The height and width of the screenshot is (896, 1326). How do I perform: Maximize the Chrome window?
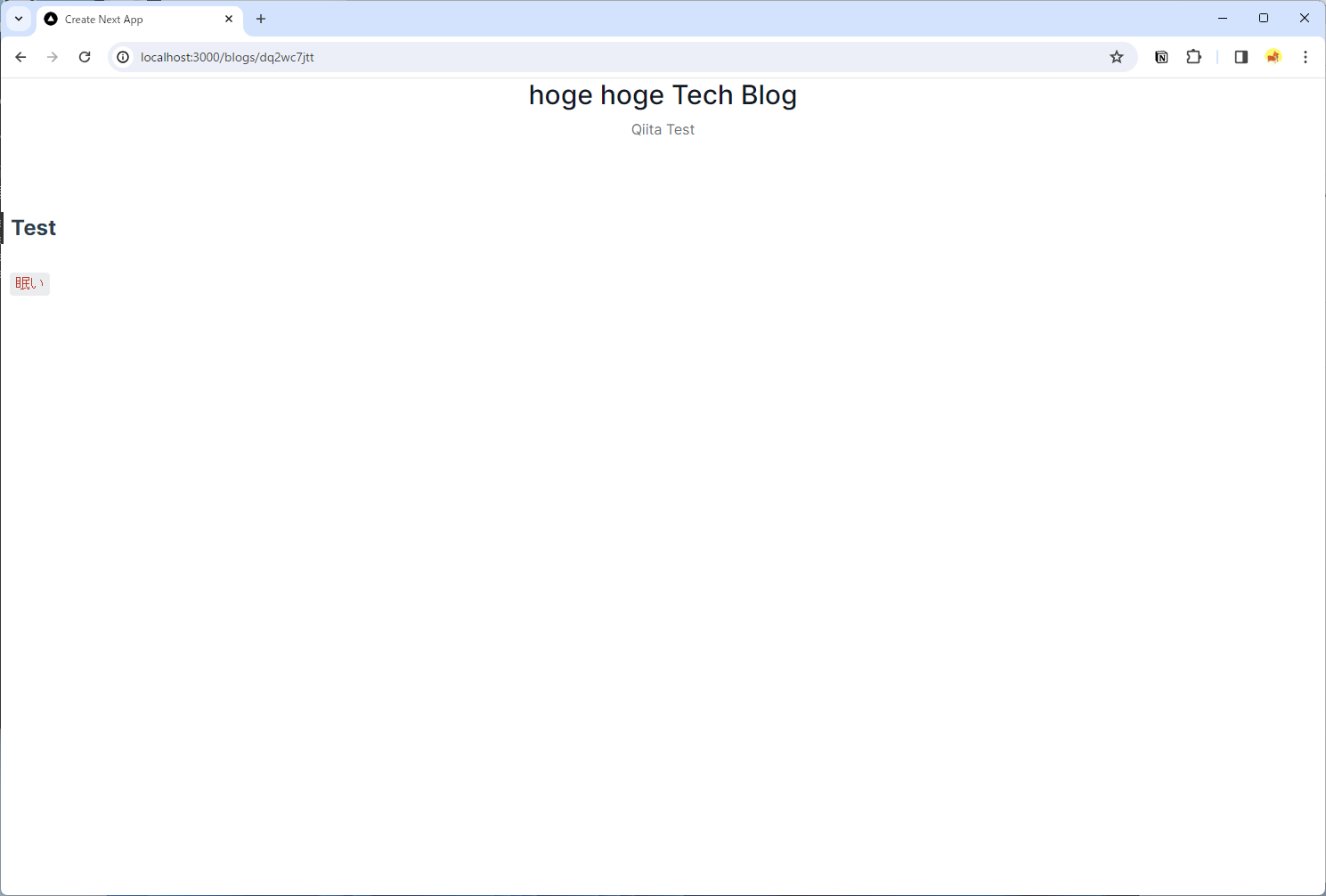tap(1264, 18)
